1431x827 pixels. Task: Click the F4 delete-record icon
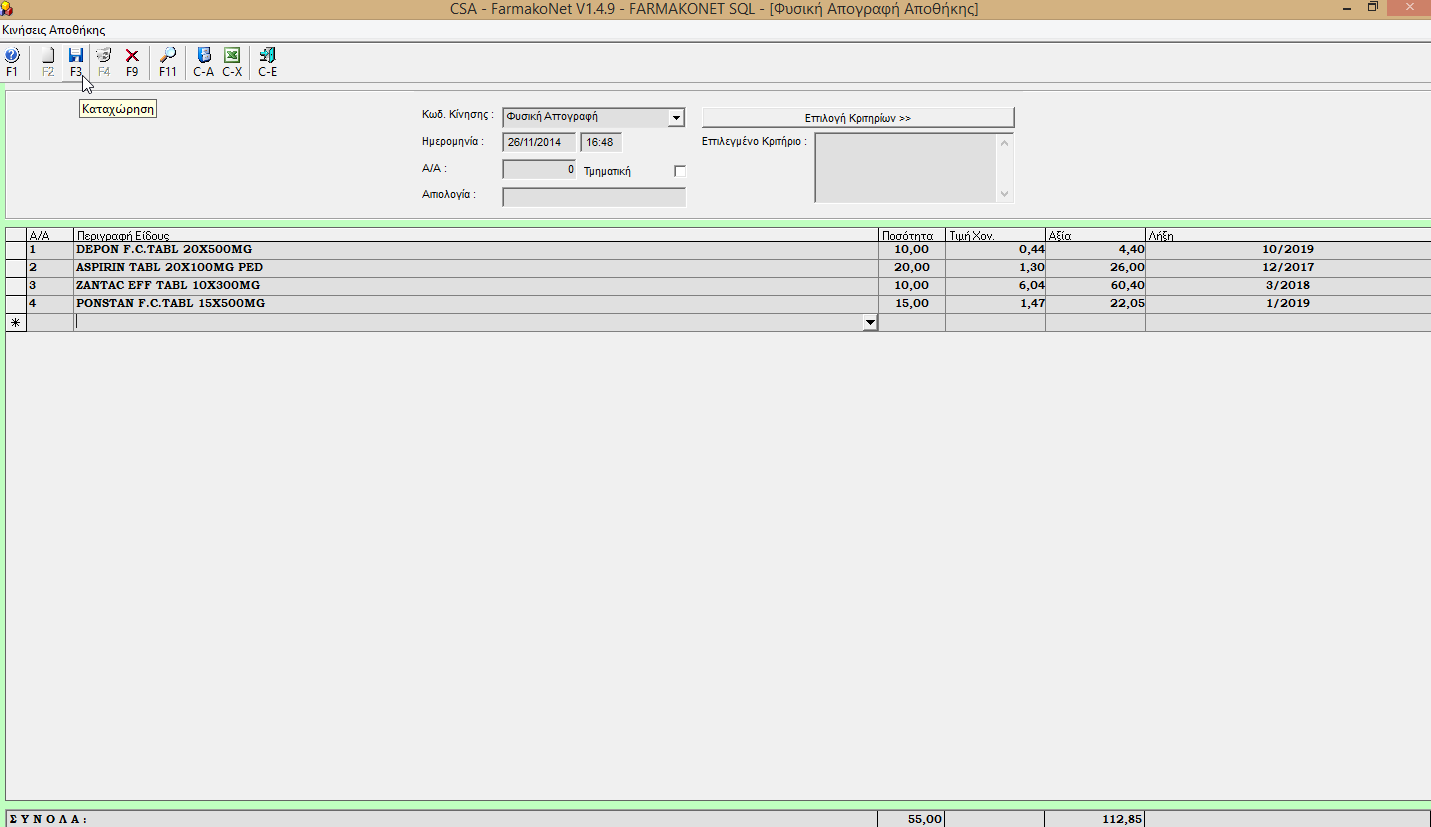click(104, 62)
